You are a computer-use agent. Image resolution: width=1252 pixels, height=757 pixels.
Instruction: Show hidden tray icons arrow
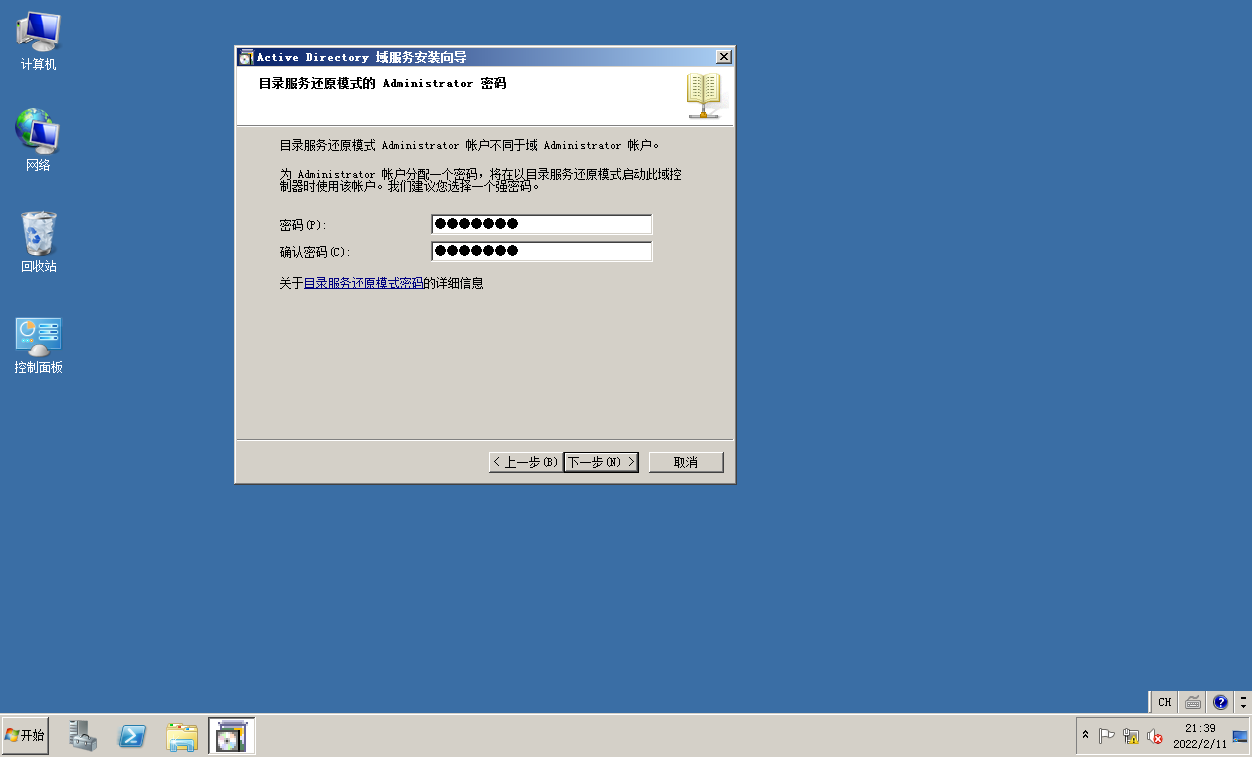(x=1086, y=736)
